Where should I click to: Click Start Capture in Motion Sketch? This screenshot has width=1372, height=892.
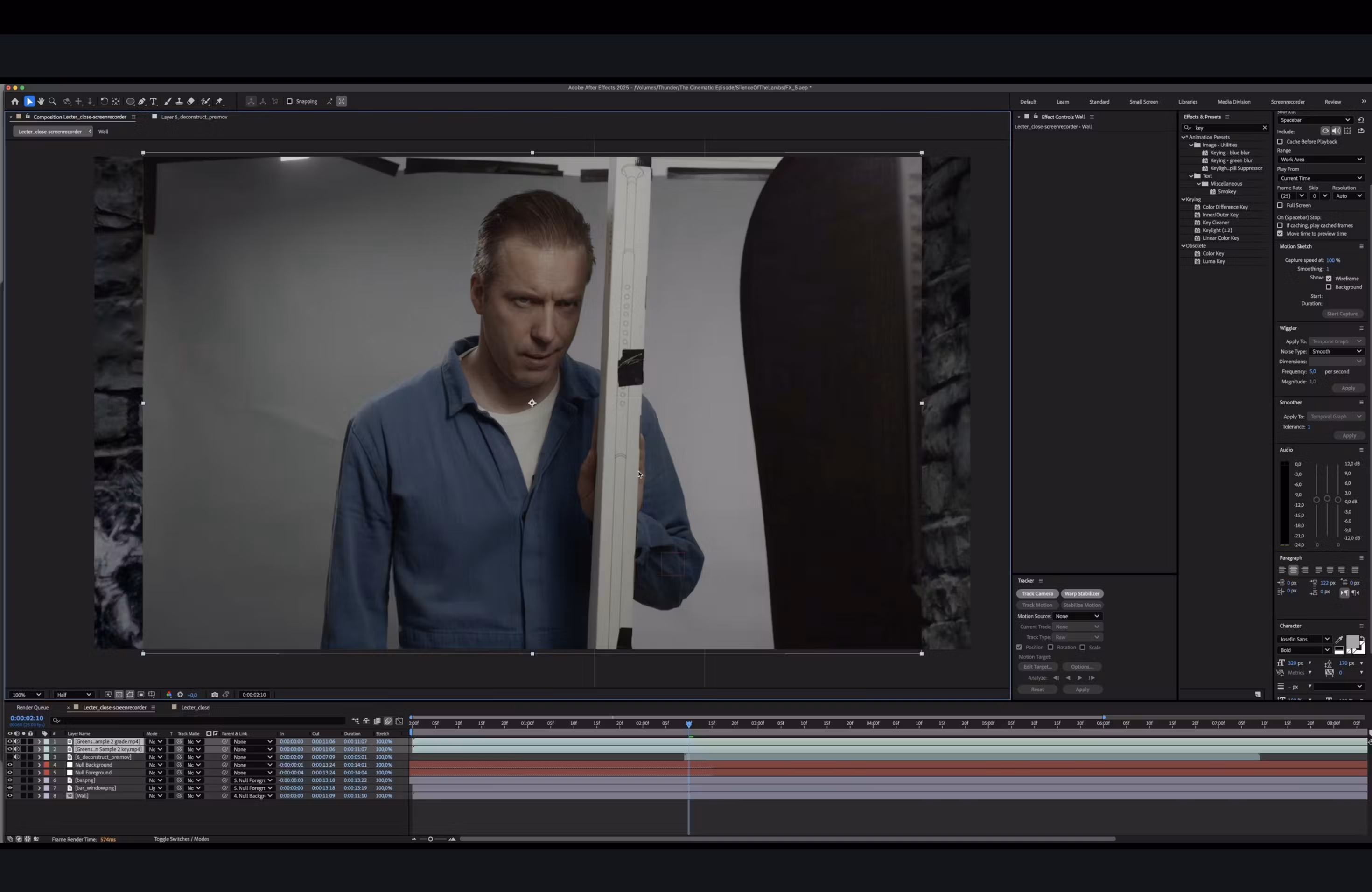[1342, 314]
